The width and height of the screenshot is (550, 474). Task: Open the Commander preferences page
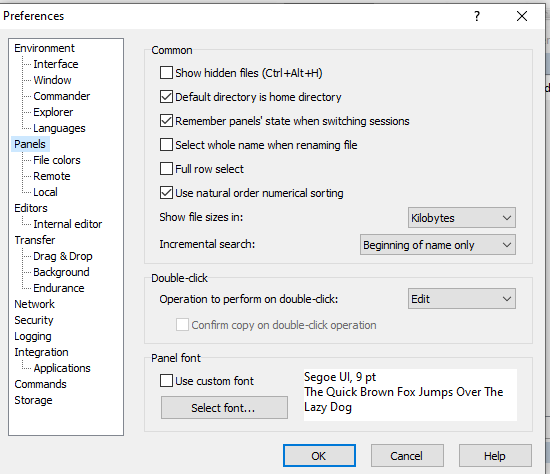61,96
